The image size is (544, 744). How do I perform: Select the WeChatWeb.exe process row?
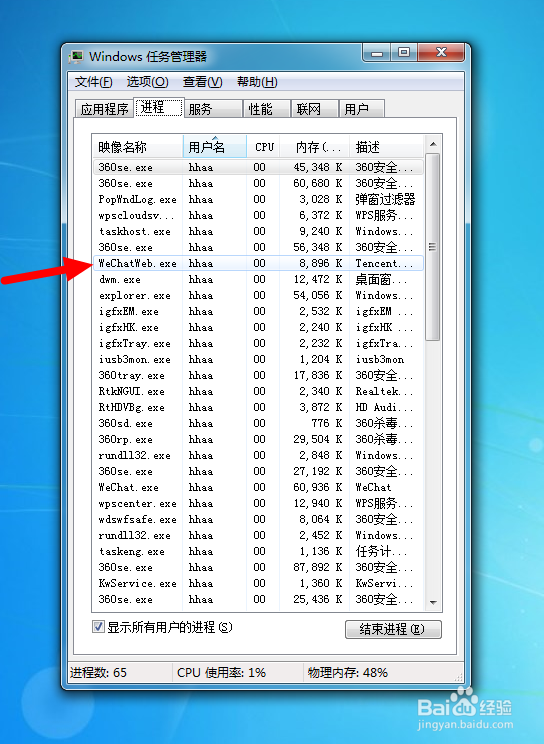[259, 263]
